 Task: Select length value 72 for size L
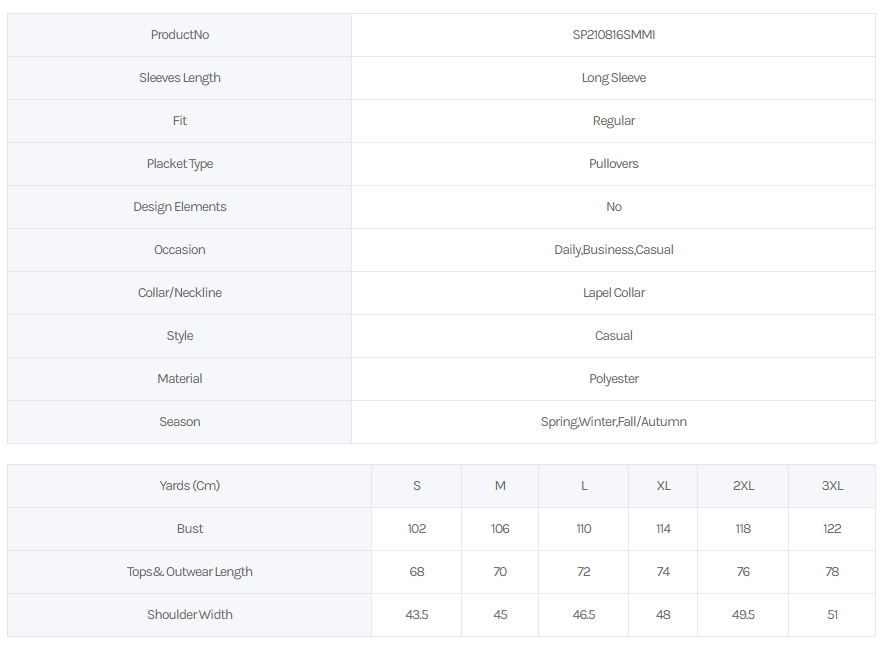(x=583, y=572)
